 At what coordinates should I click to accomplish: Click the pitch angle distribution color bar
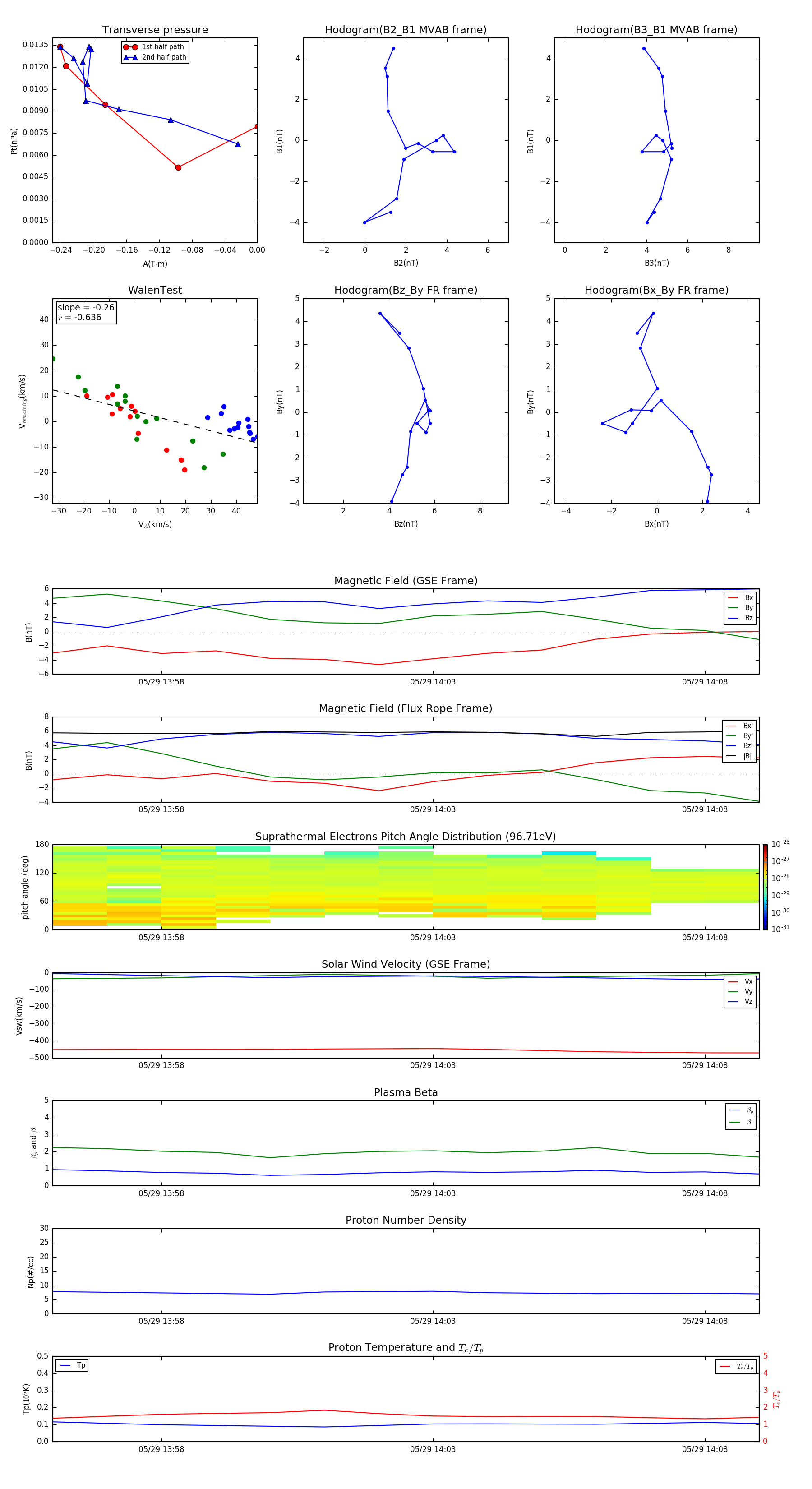pyautogui.click(x=765, y=887)
